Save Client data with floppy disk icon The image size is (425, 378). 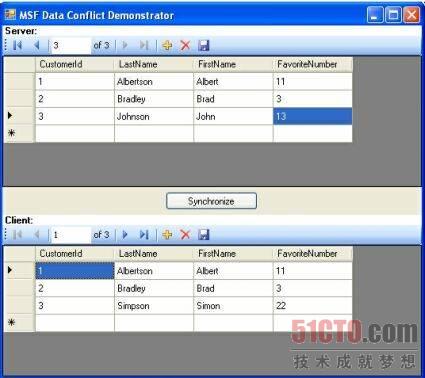204,235
